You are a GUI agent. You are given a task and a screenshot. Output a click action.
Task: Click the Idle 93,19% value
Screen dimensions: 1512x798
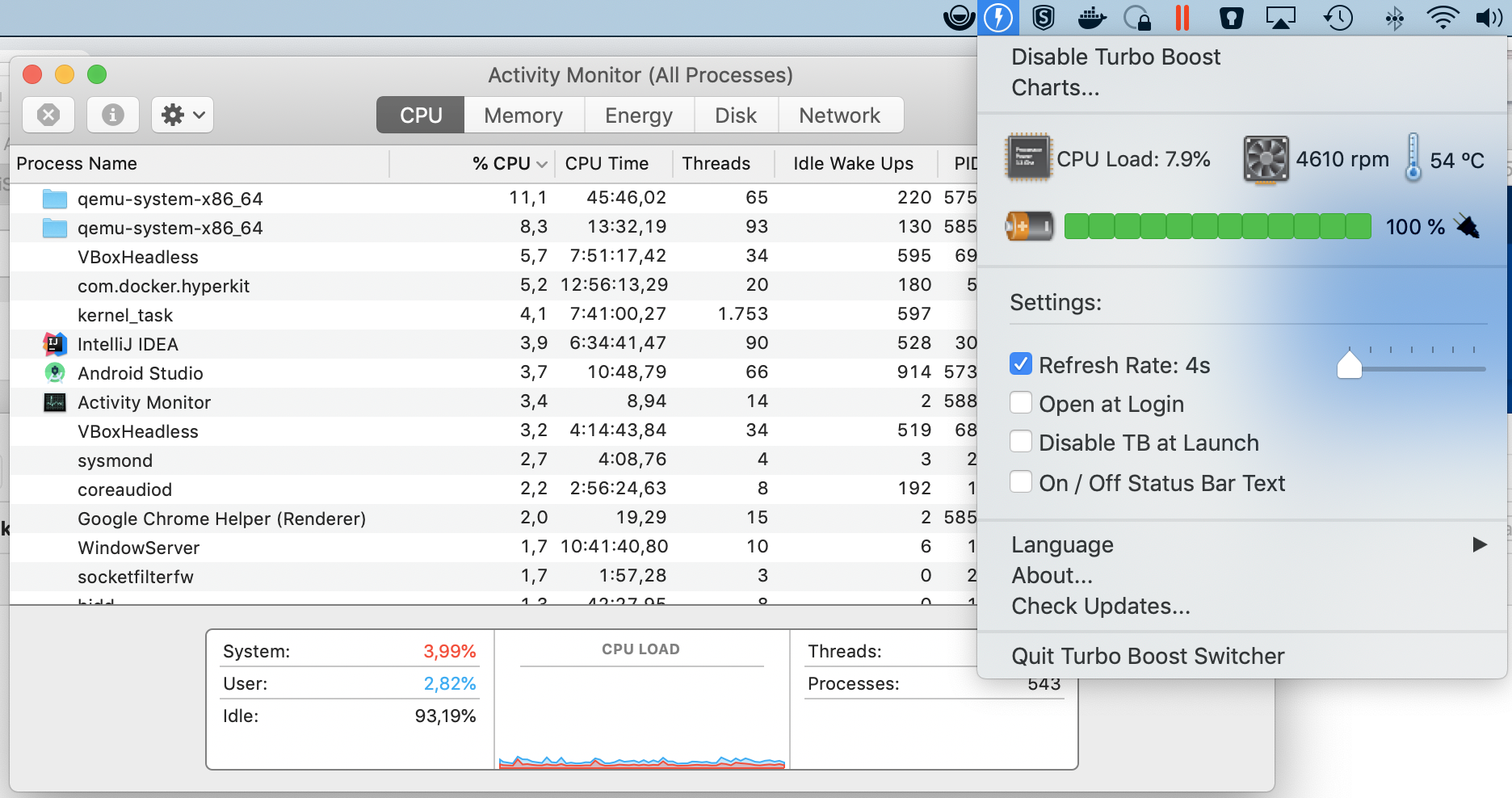click(445, 716)
